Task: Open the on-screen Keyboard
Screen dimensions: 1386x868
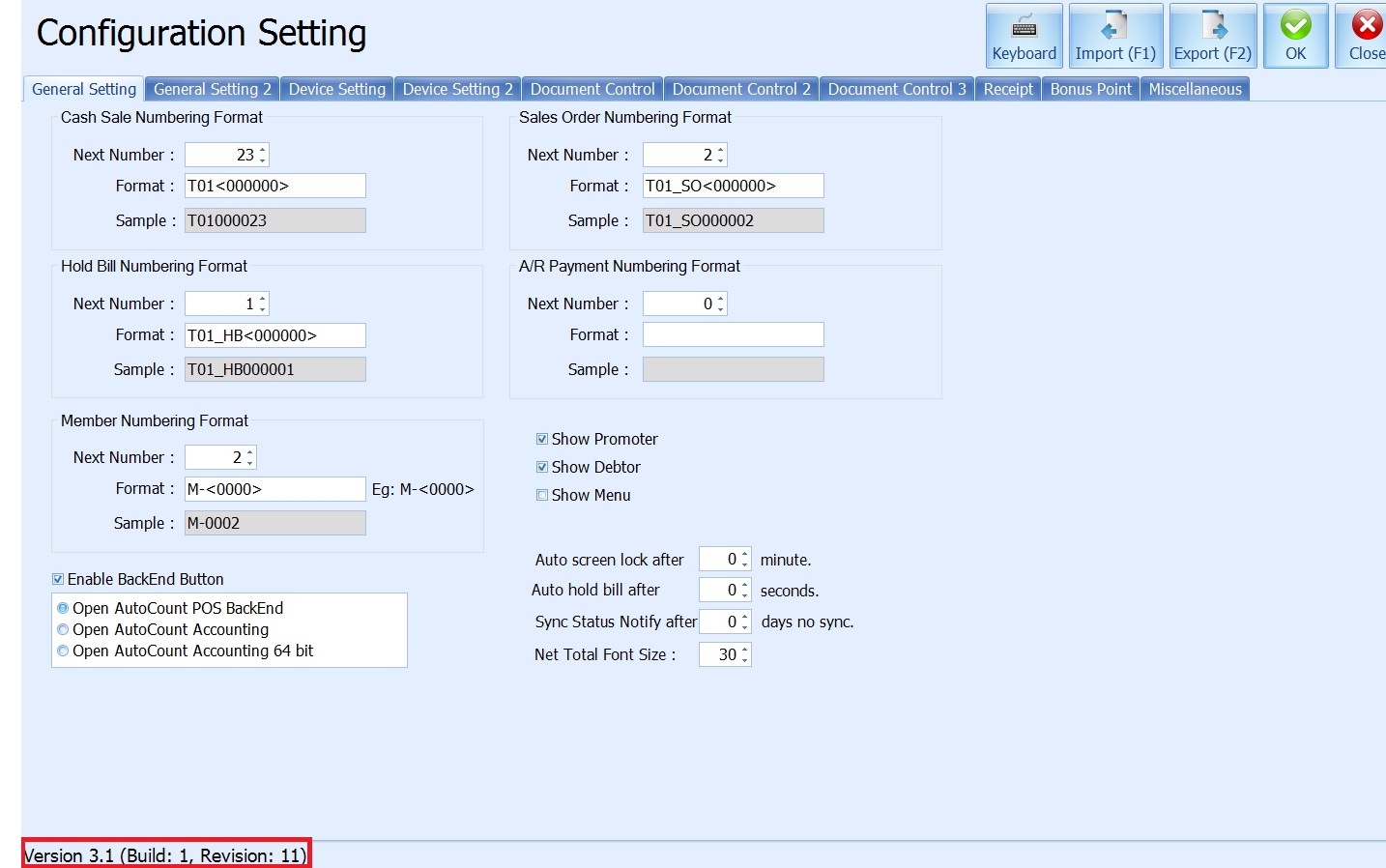Action: pyautogui.click(x=1024, y=36)
